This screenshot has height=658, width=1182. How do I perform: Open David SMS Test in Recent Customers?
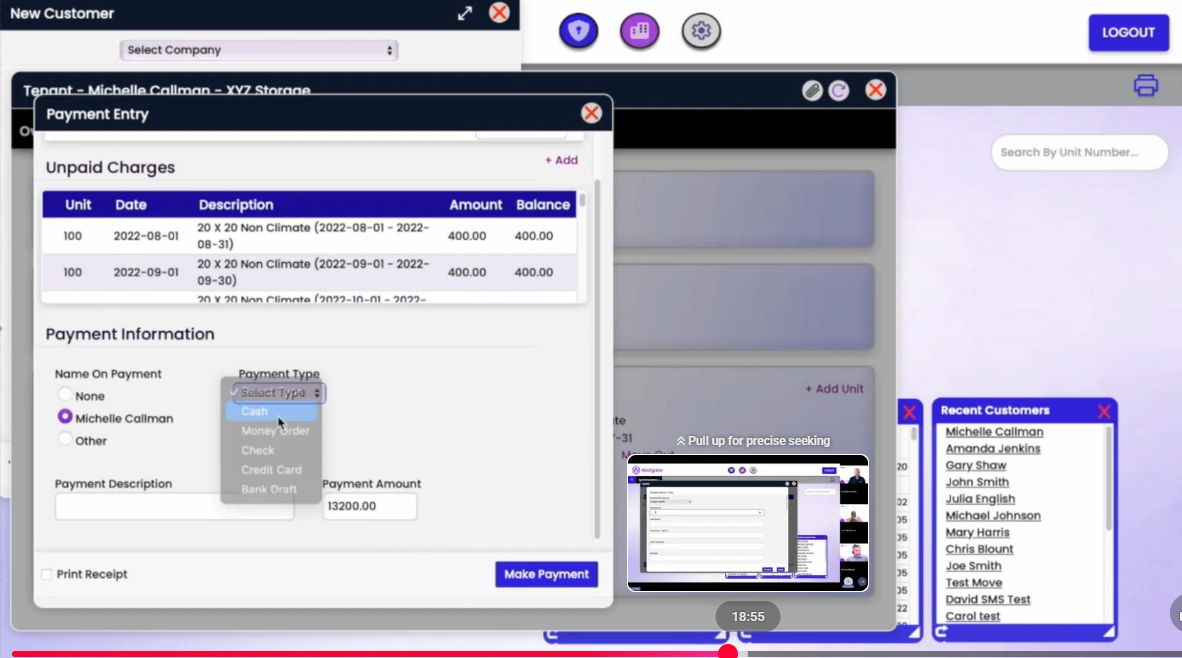click(988, 599)
